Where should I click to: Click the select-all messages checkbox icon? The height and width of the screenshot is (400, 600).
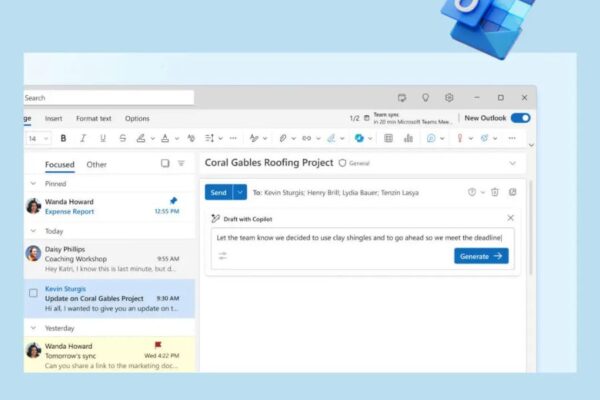pos(165,164)
